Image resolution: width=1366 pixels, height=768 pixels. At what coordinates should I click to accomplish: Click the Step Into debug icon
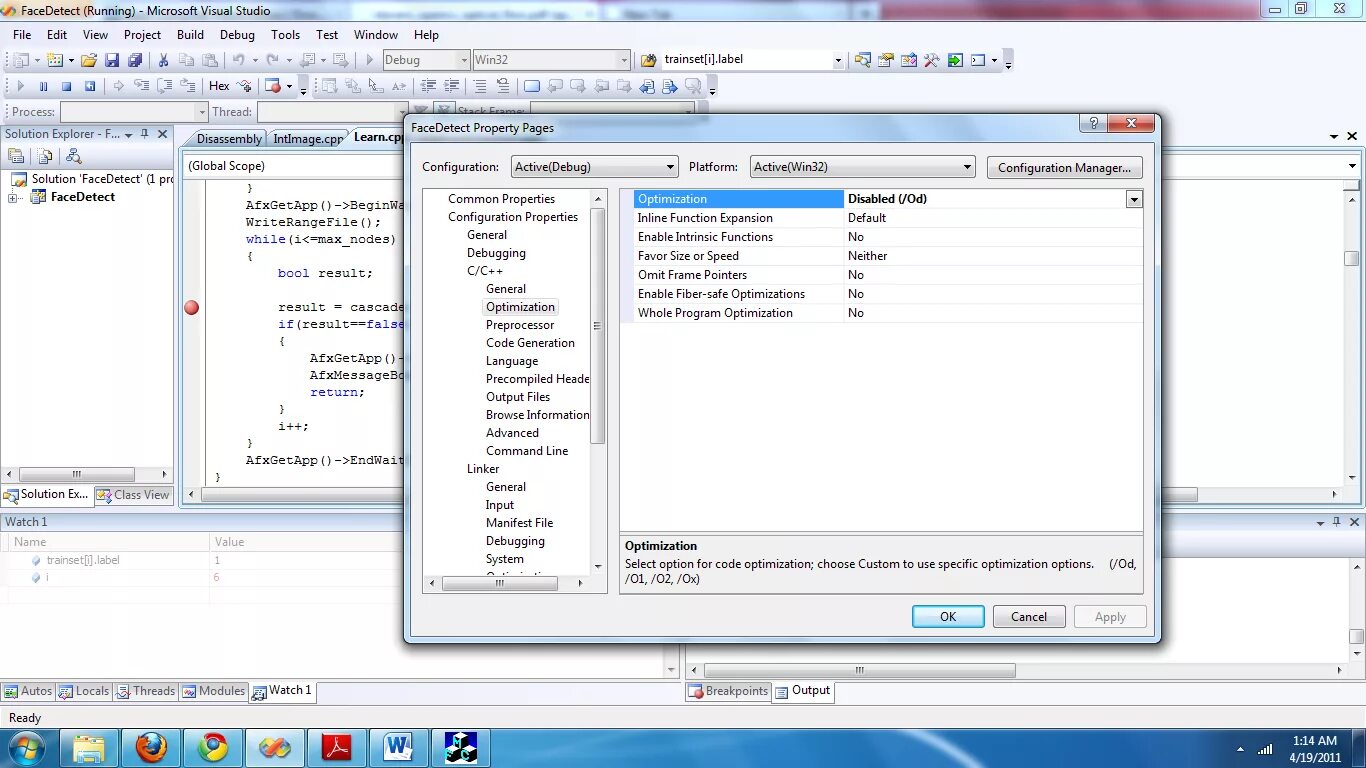click(x=141, y=86)
